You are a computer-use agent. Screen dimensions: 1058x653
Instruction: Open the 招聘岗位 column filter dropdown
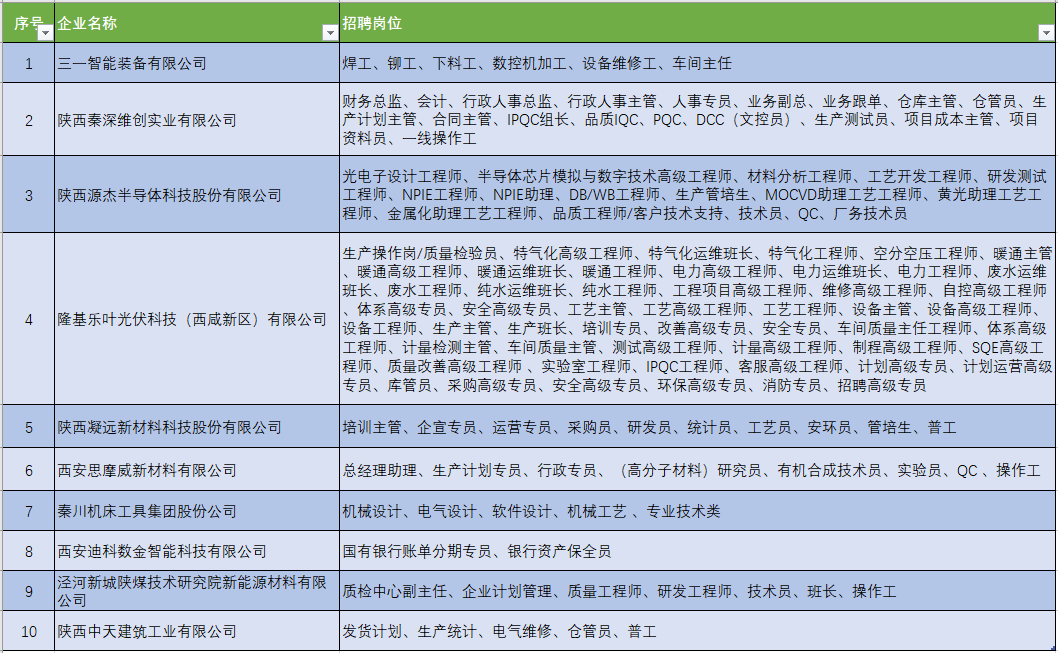coord(1046,32)
